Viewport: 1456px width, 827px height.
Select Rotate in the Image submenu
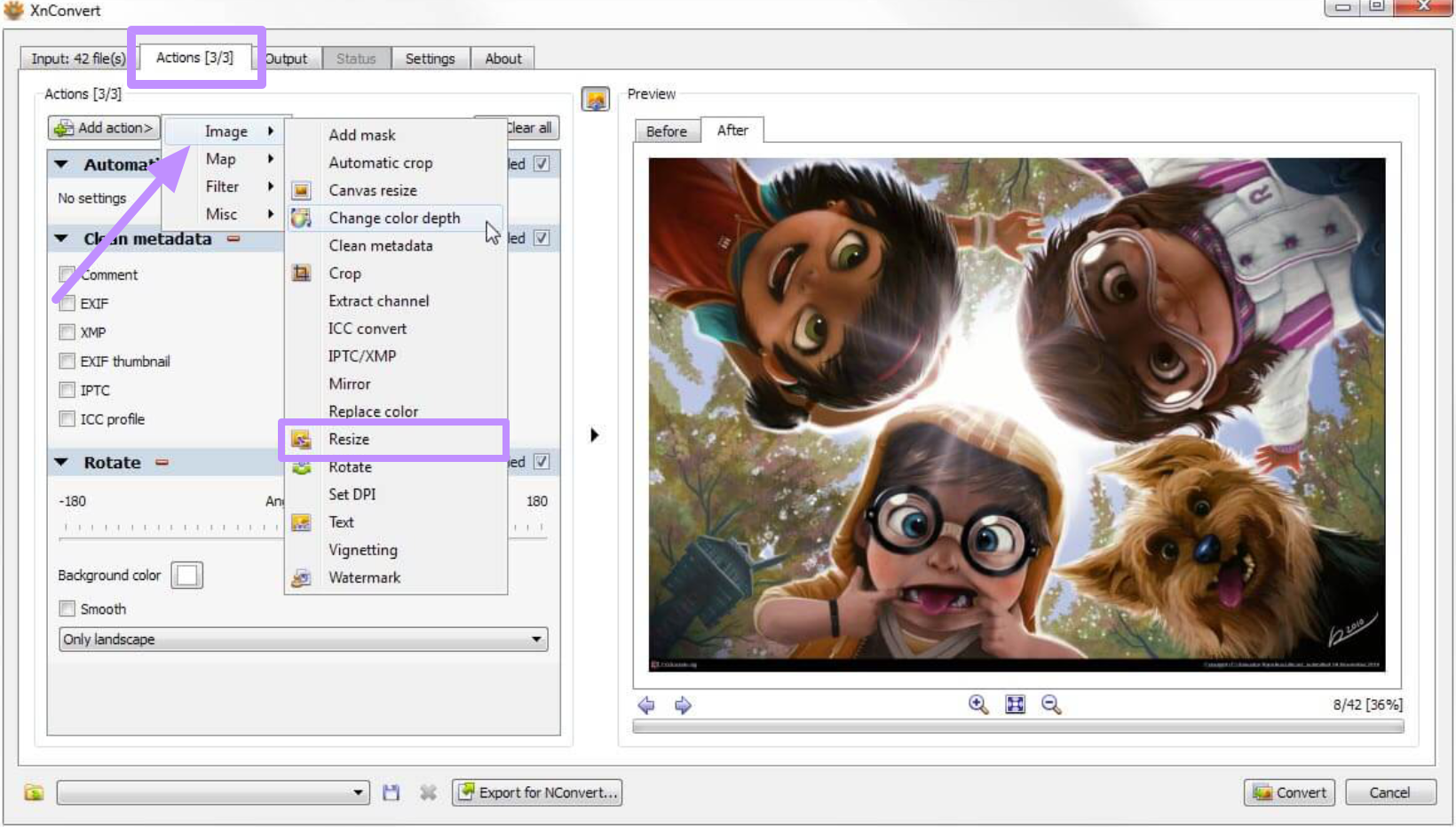click(x=395, y=467)
